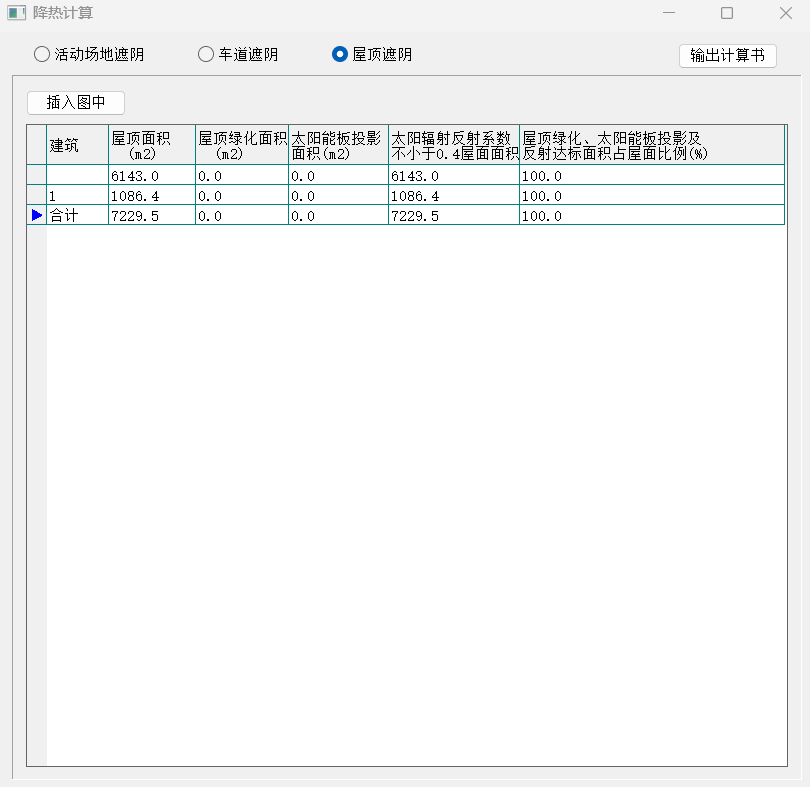Image resolution: width=810 pixels, height=787 pixels.
Task: Click the blue row indicator arrow
Action: click(x=37, y=215)
